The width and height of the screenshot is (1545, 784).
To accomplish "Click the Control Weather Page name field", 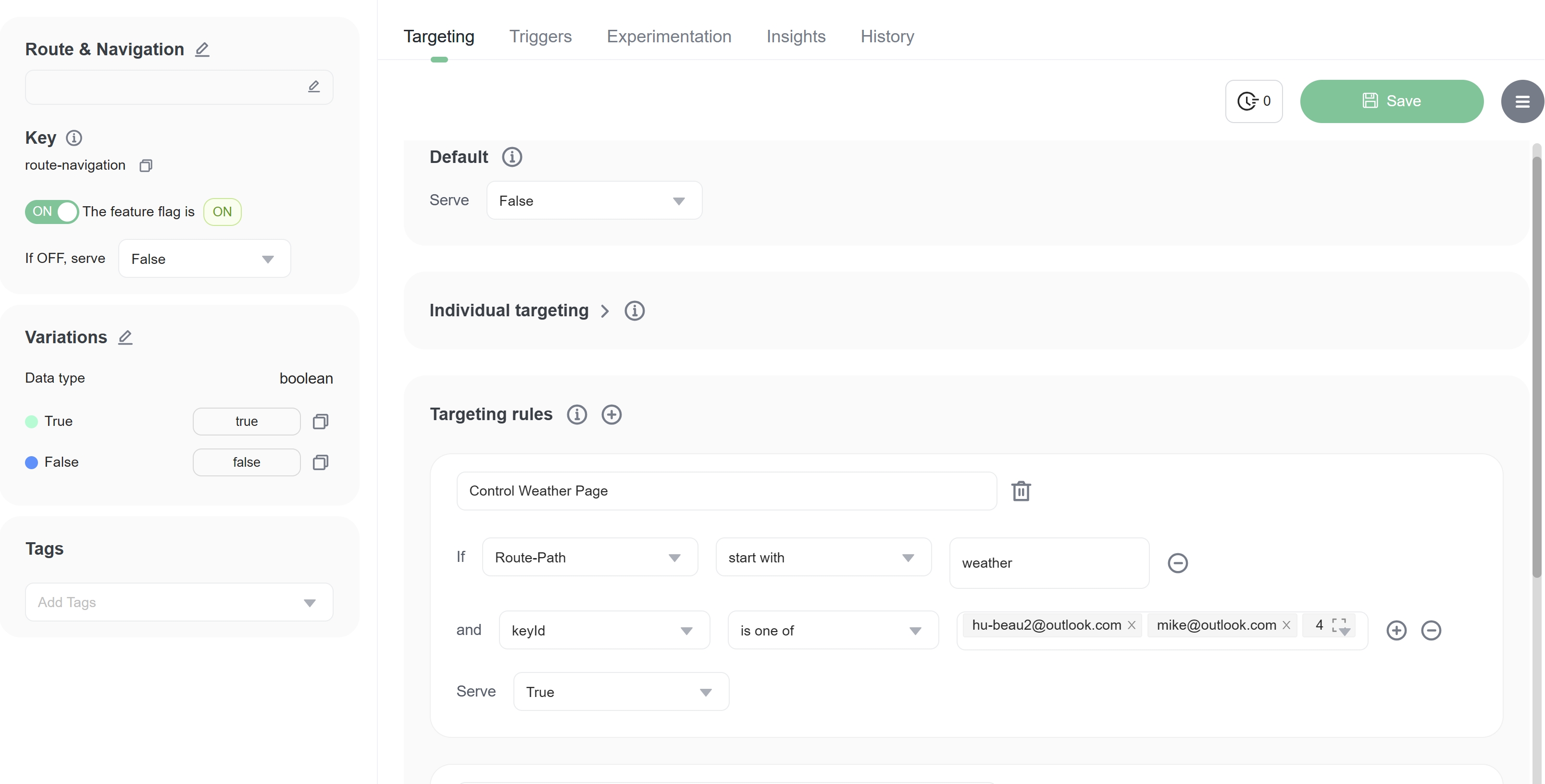I will pyautogui.click(x=726, y=491).
